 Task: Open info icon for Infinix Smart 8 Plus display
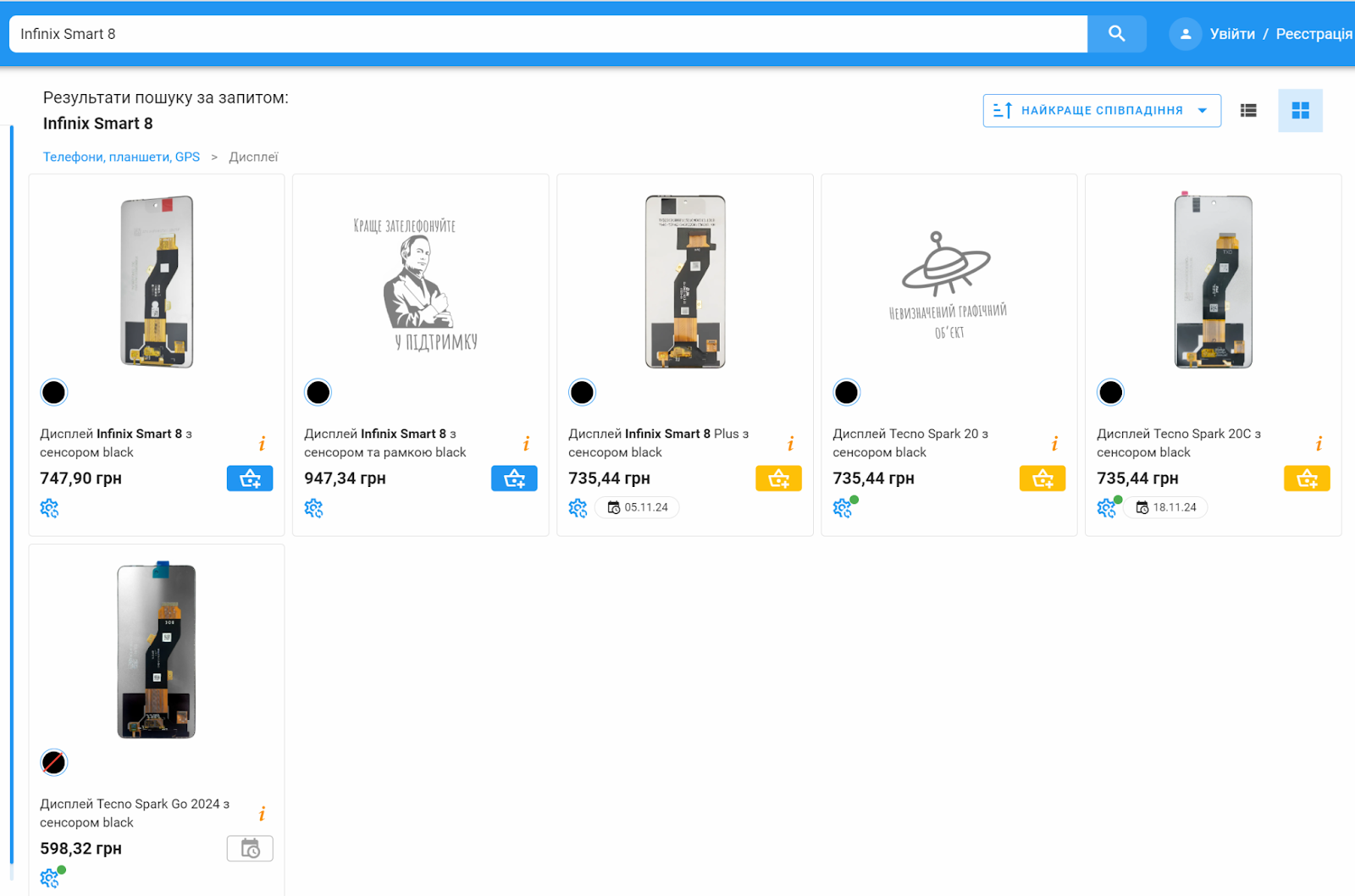tap(790, 444)
